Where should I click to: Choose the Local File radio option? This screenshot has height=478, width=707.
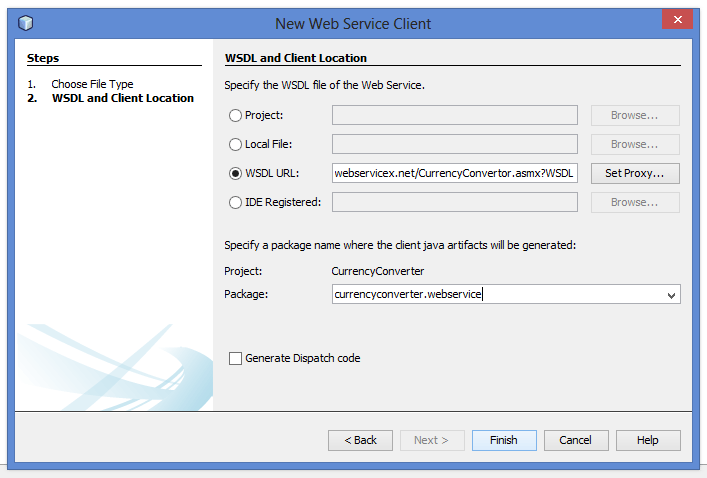(x=236, y=145)
